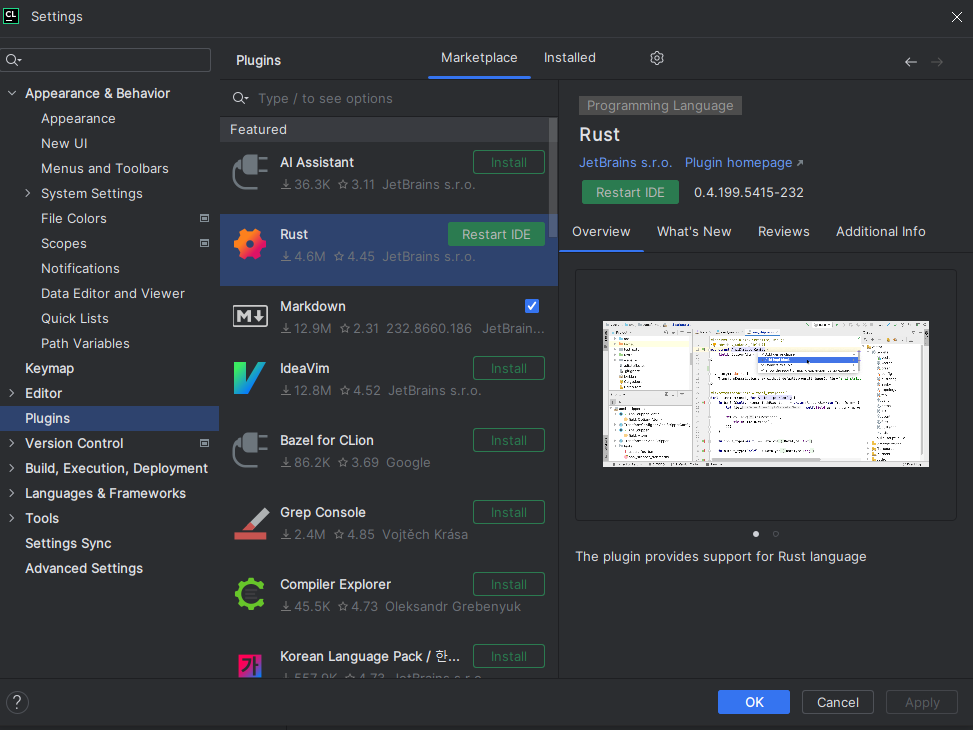
Task: Focus the settings search field
Action: coord(105,60)
